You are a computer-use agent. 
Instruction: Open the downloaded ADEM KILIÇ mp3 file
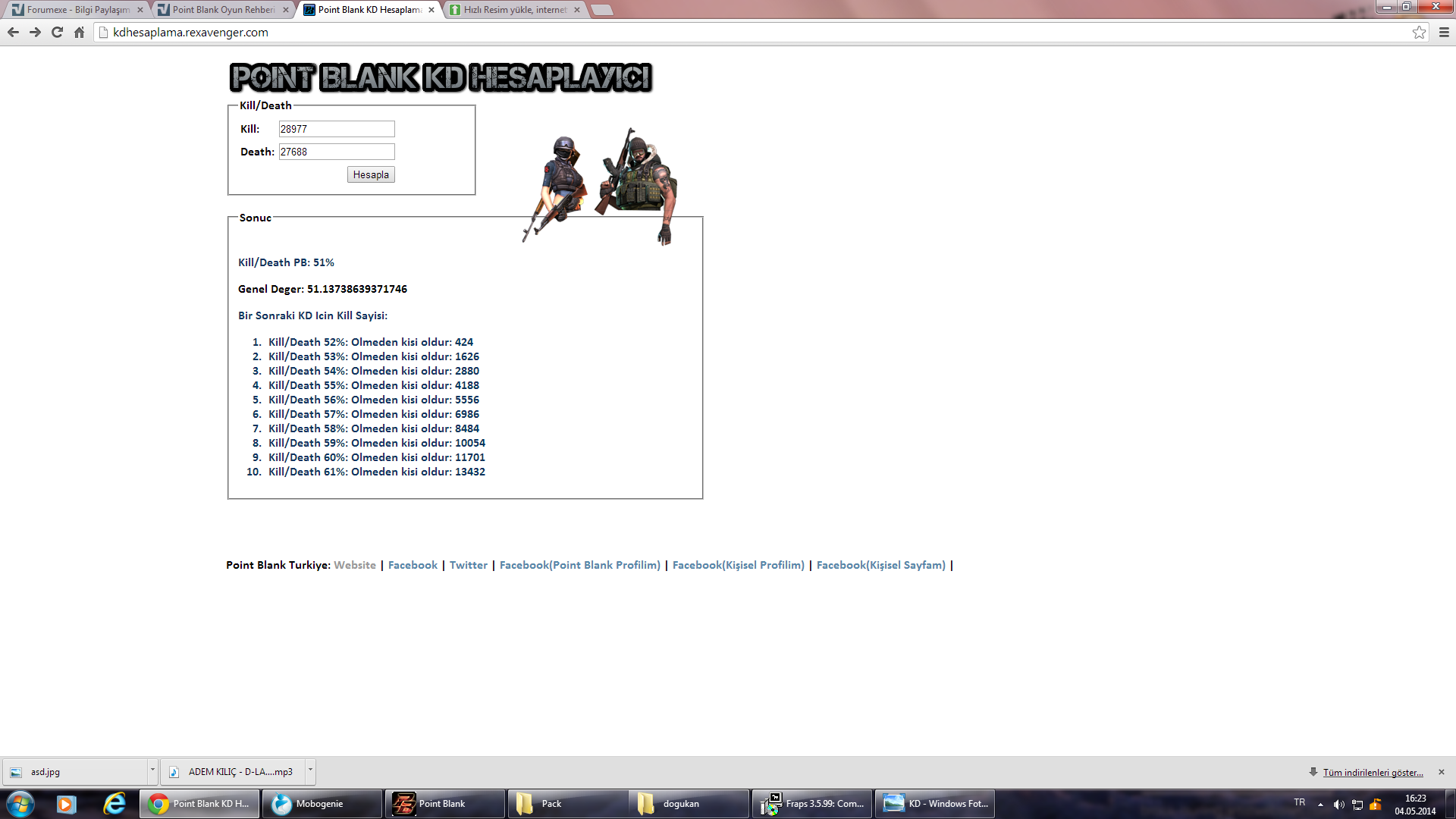point(234,772)
